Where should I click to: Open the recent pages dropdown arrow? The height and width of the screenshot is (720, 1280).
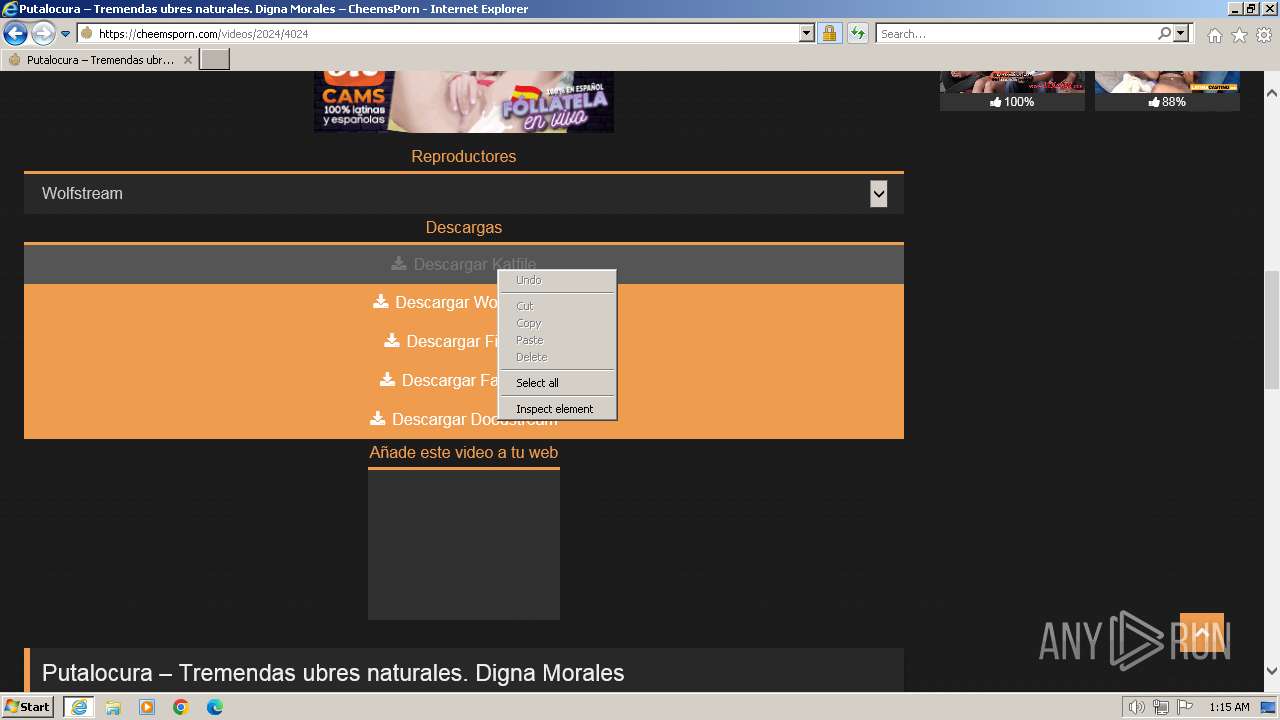tap(65, 34)
